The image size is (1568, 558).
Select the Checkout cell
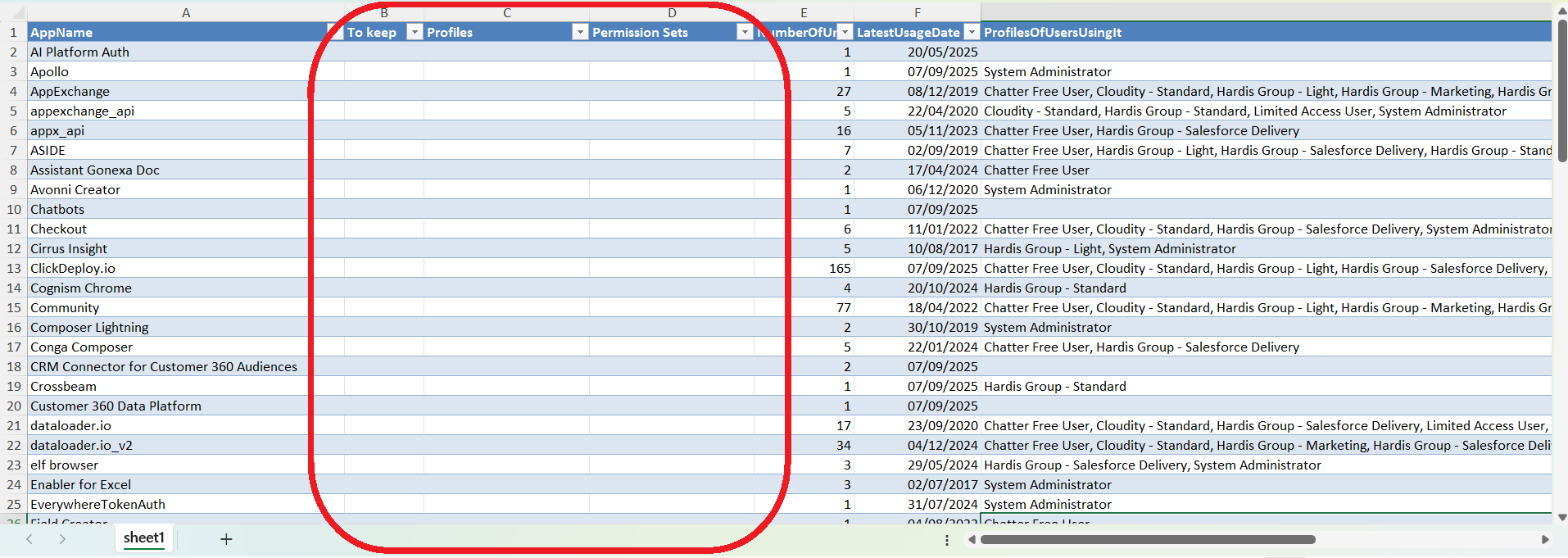point(186,229)
